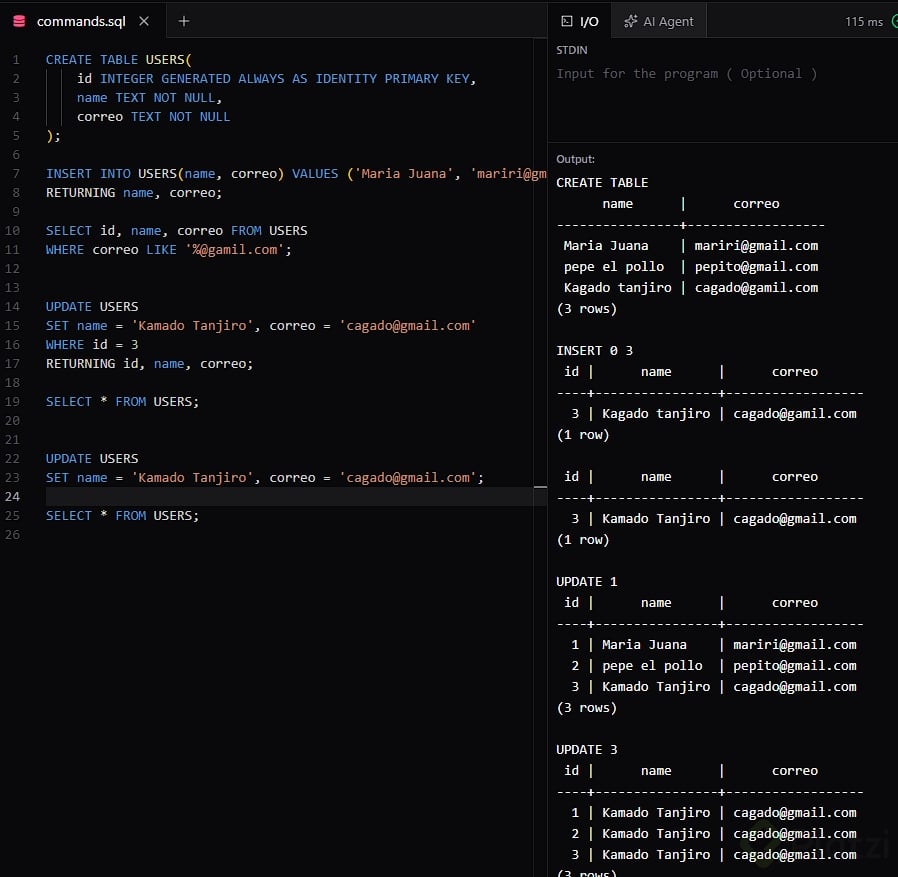Click the UPDATE 1 output line
This screenshot has height=877, width=898.
[x=586, y=581]
